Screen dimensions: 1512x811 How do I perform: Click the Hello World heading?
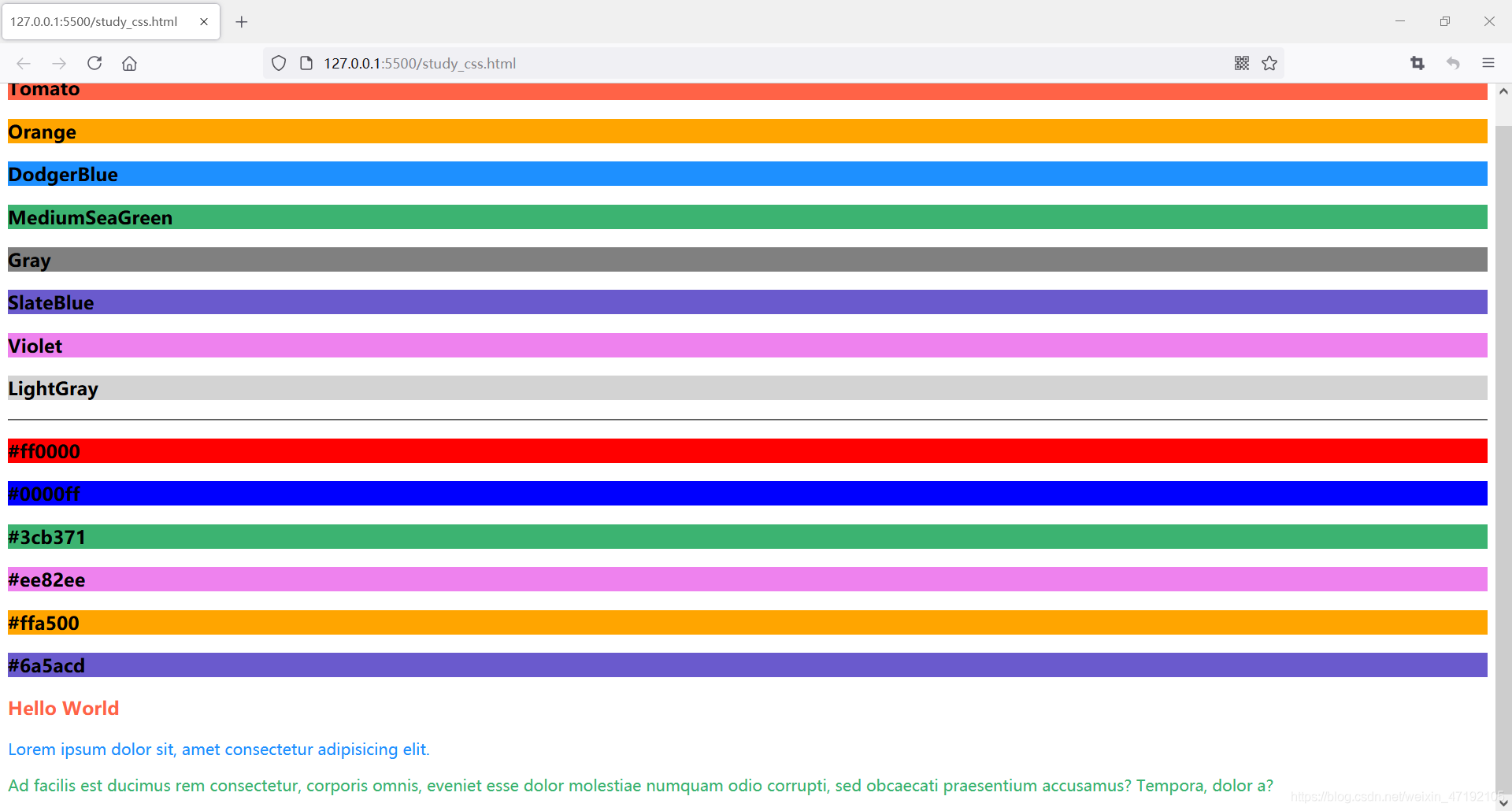coord(64,708)
